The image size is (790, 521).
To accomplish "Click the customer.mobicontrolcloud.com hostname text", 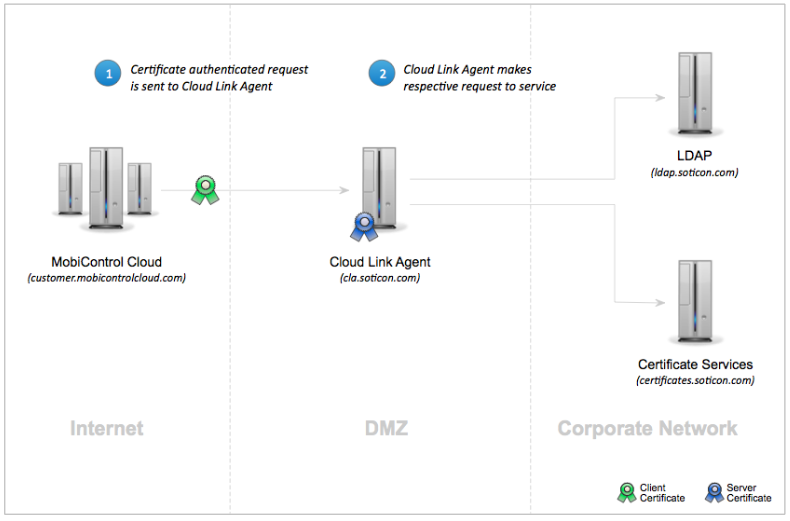I will pos(107,278).
